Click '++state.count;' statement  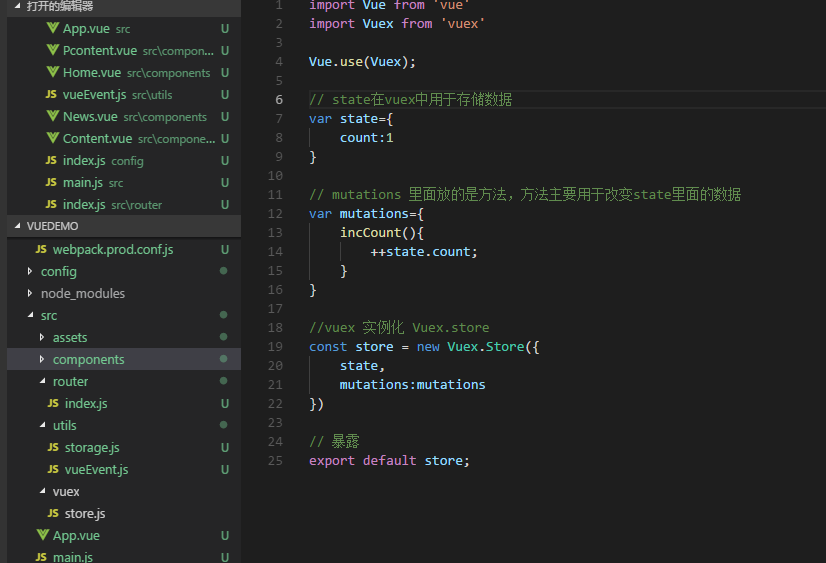coord(424,252)
